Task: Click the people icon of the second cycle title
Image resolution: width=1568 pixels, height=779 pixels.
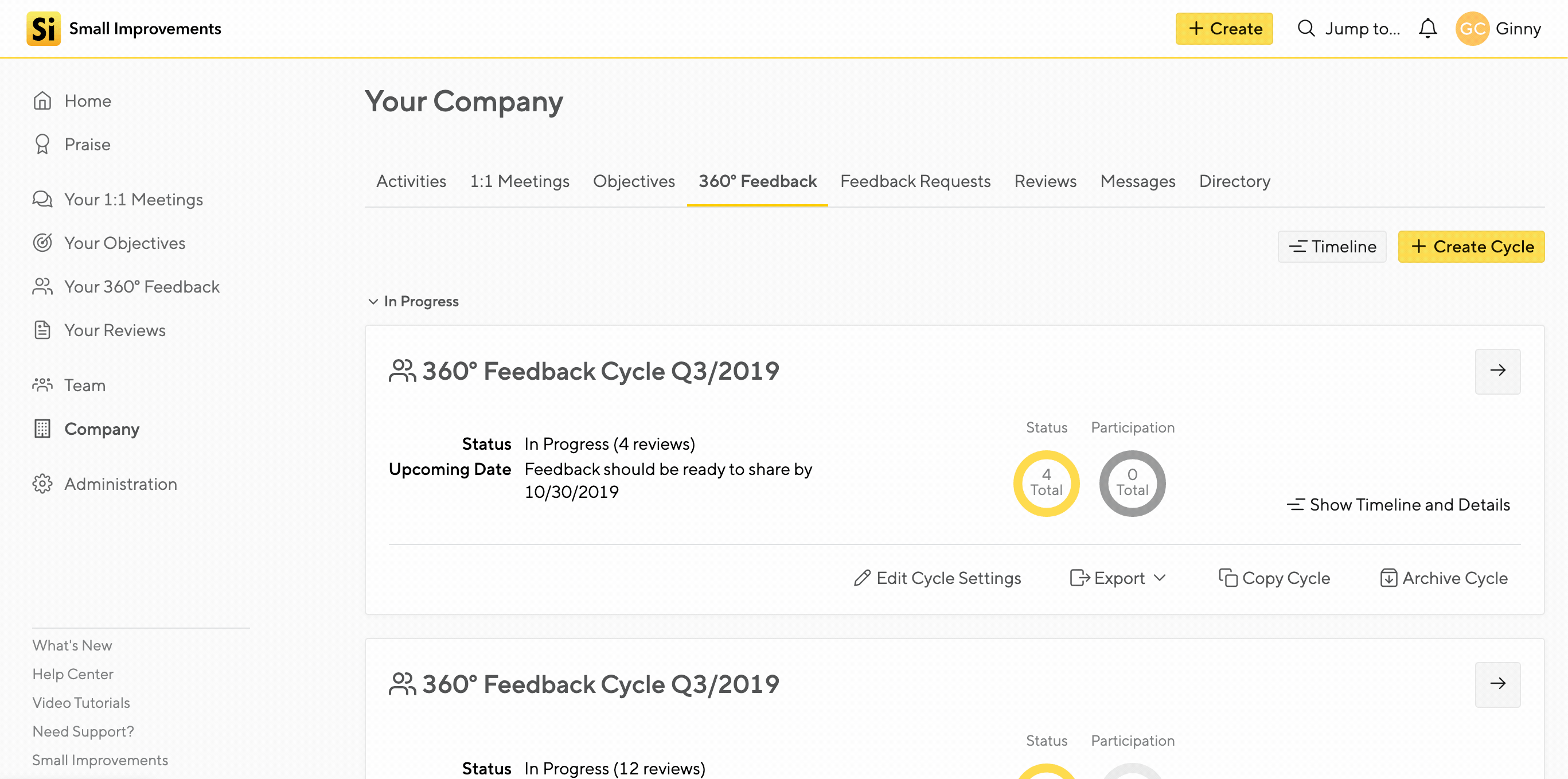Action: pyautogui.click(x=401, y=685)
